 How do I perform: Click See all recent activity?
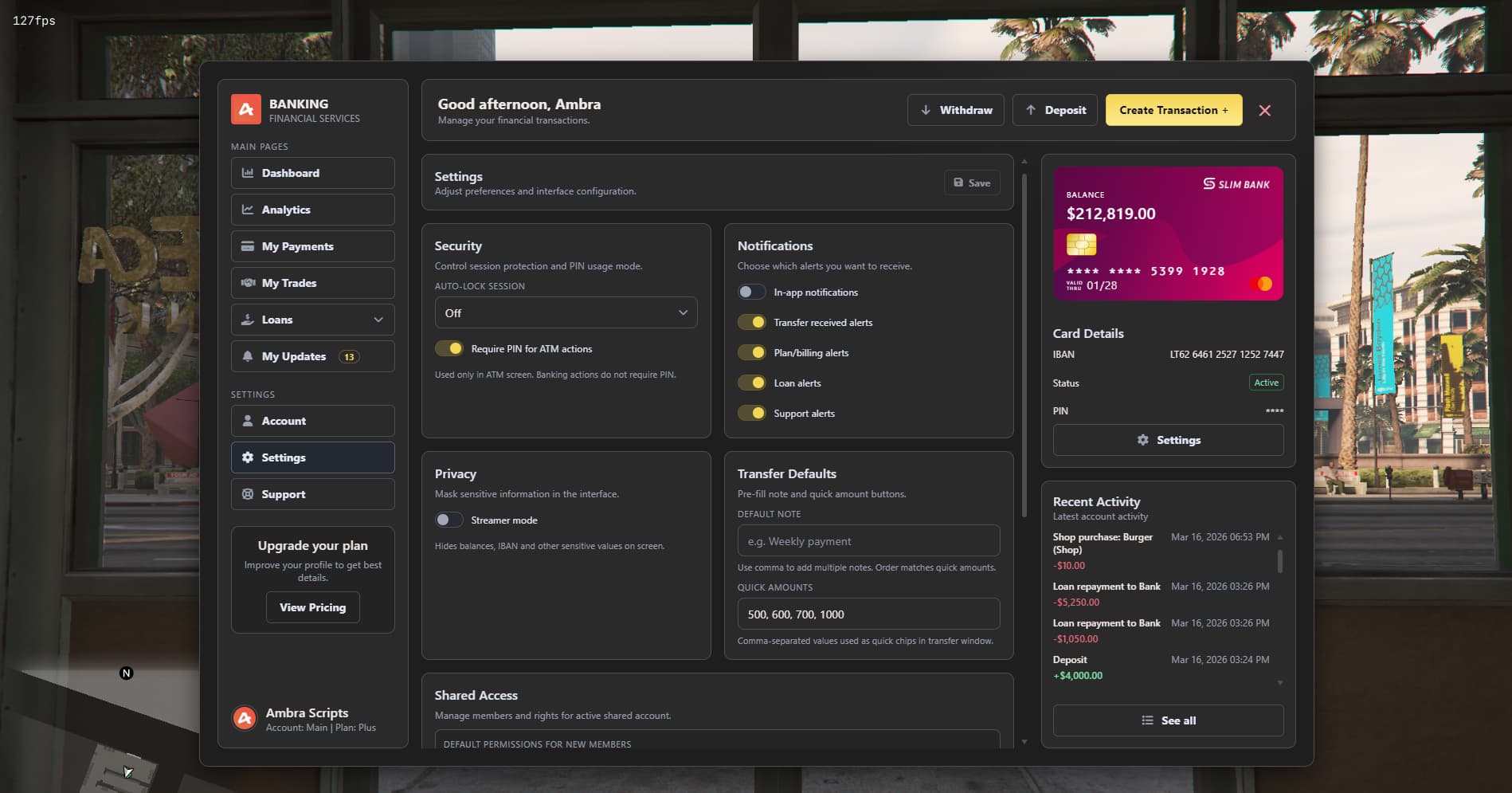pos(1168,720)
